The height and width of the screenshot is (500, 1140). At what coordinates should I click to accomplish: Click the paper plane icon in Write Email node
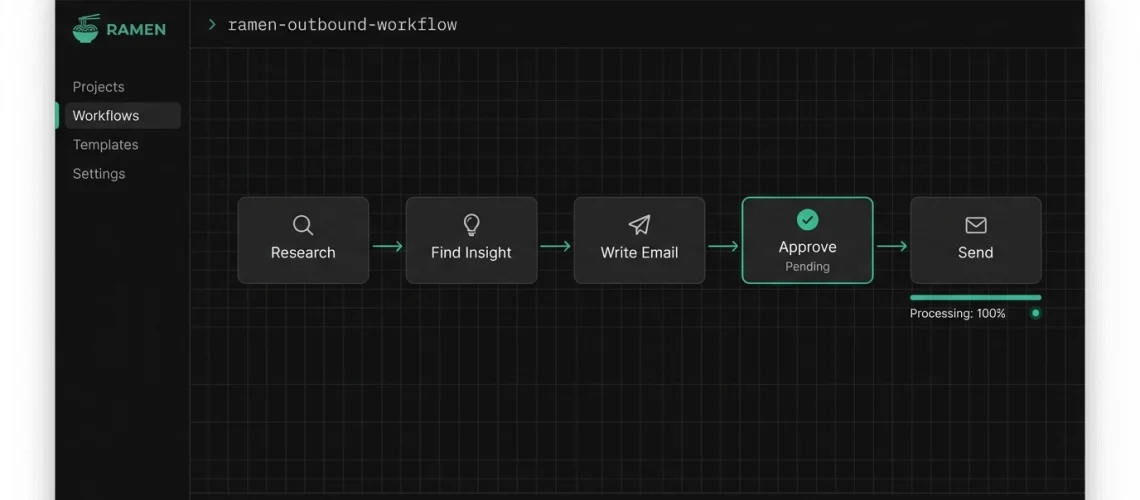click(639, 225)
